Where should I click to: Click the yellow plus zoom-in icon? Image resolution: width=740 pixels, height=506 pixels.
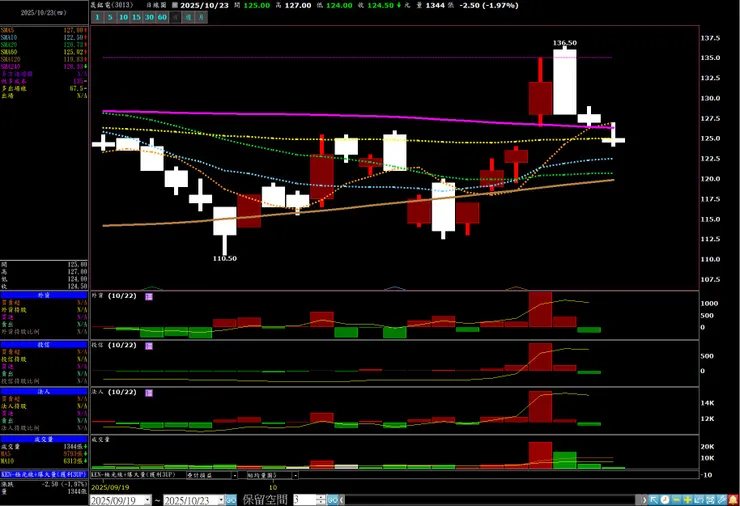point(688,499)
